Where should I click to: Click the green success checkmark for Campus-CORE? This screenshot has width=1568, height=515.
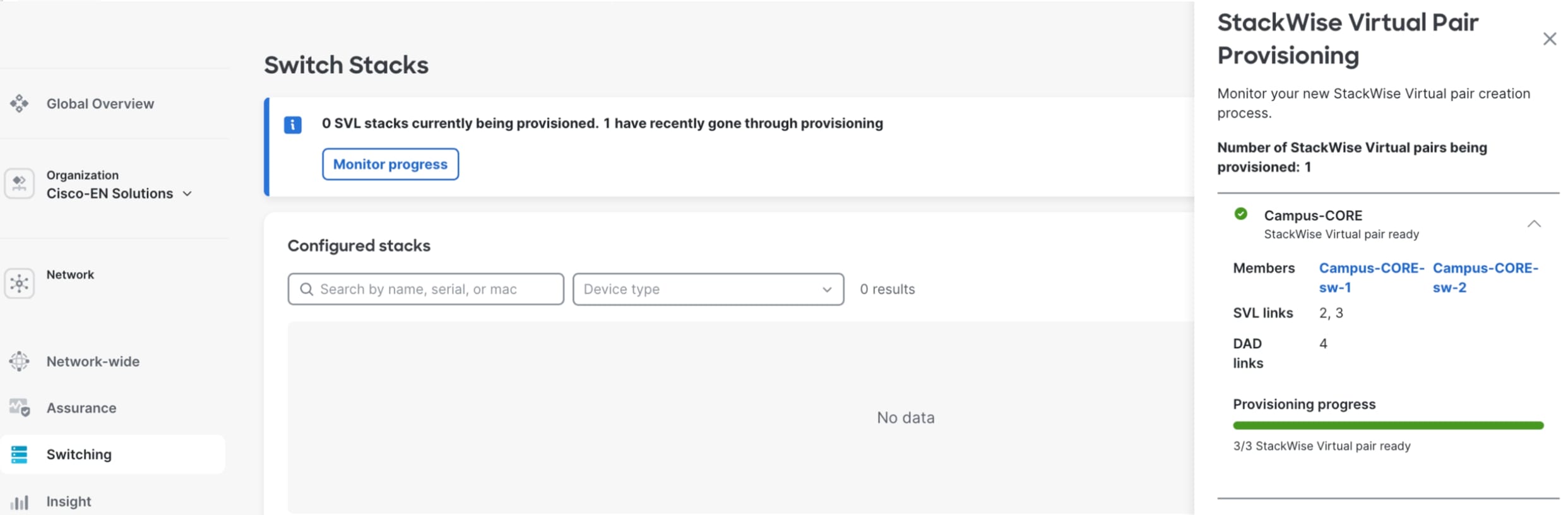(1242, 215)
